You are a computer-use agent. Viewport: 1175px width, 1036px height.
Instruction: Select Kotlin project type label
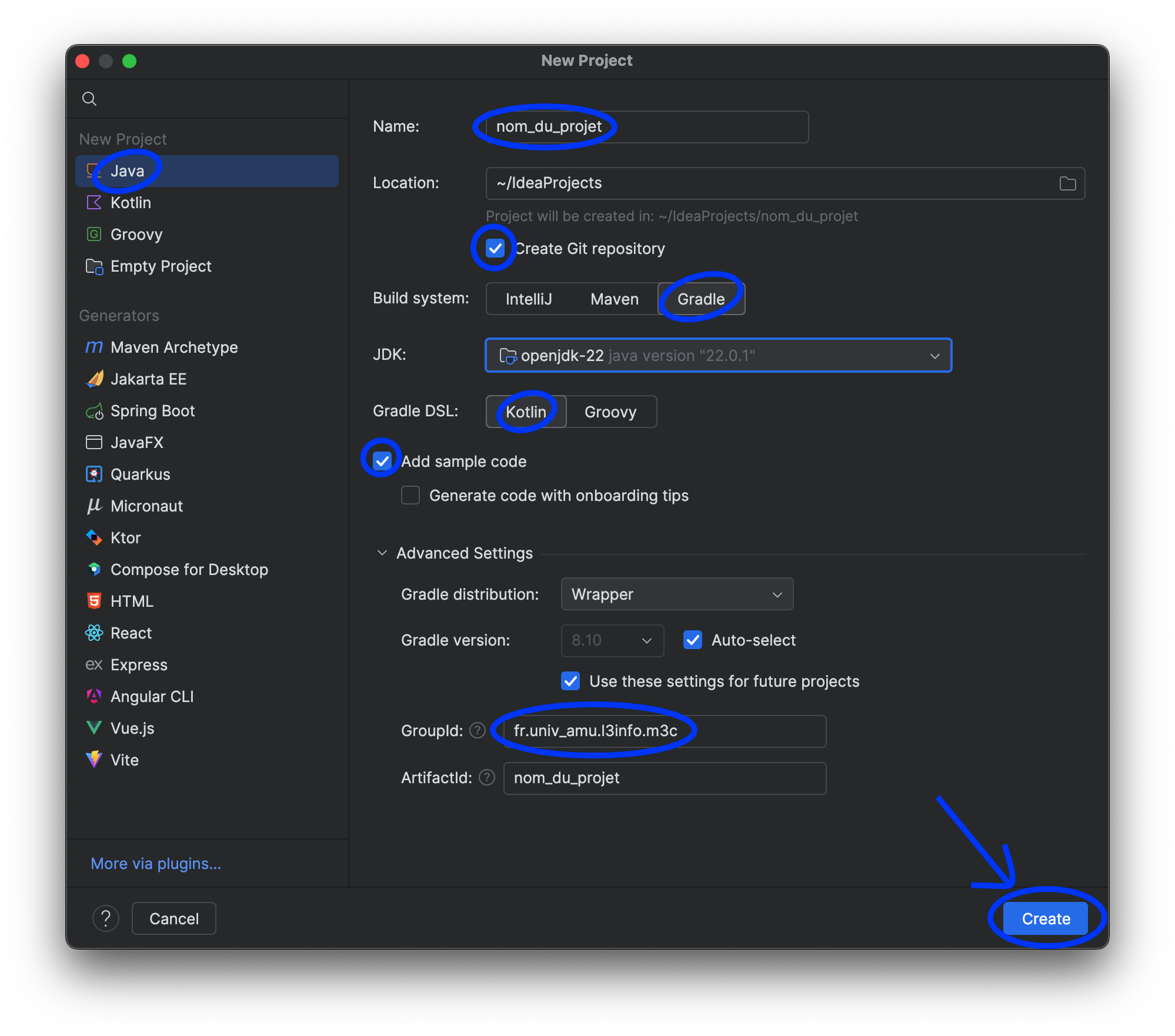(x=131, y=203)
